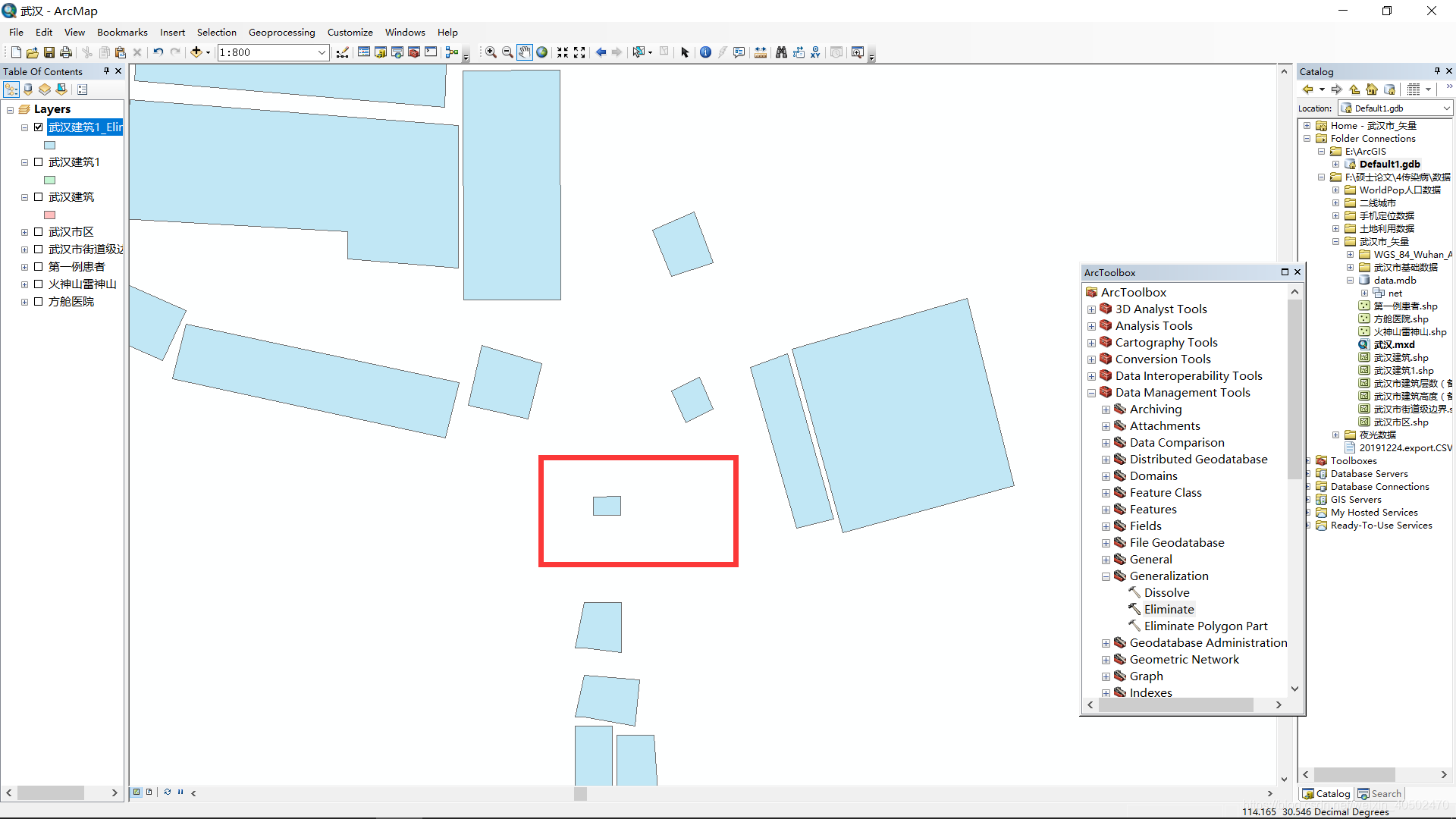Click the Select Elements tool icon
This screenshot has width=1456, height=819.
pos(683,52)
